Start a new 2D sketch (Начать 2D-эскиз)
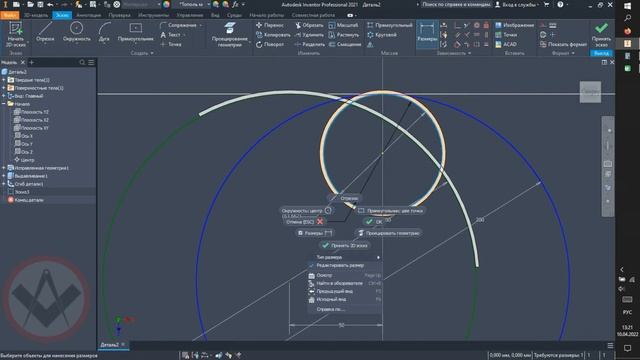The image size is (640, 360). click(16, 34)
